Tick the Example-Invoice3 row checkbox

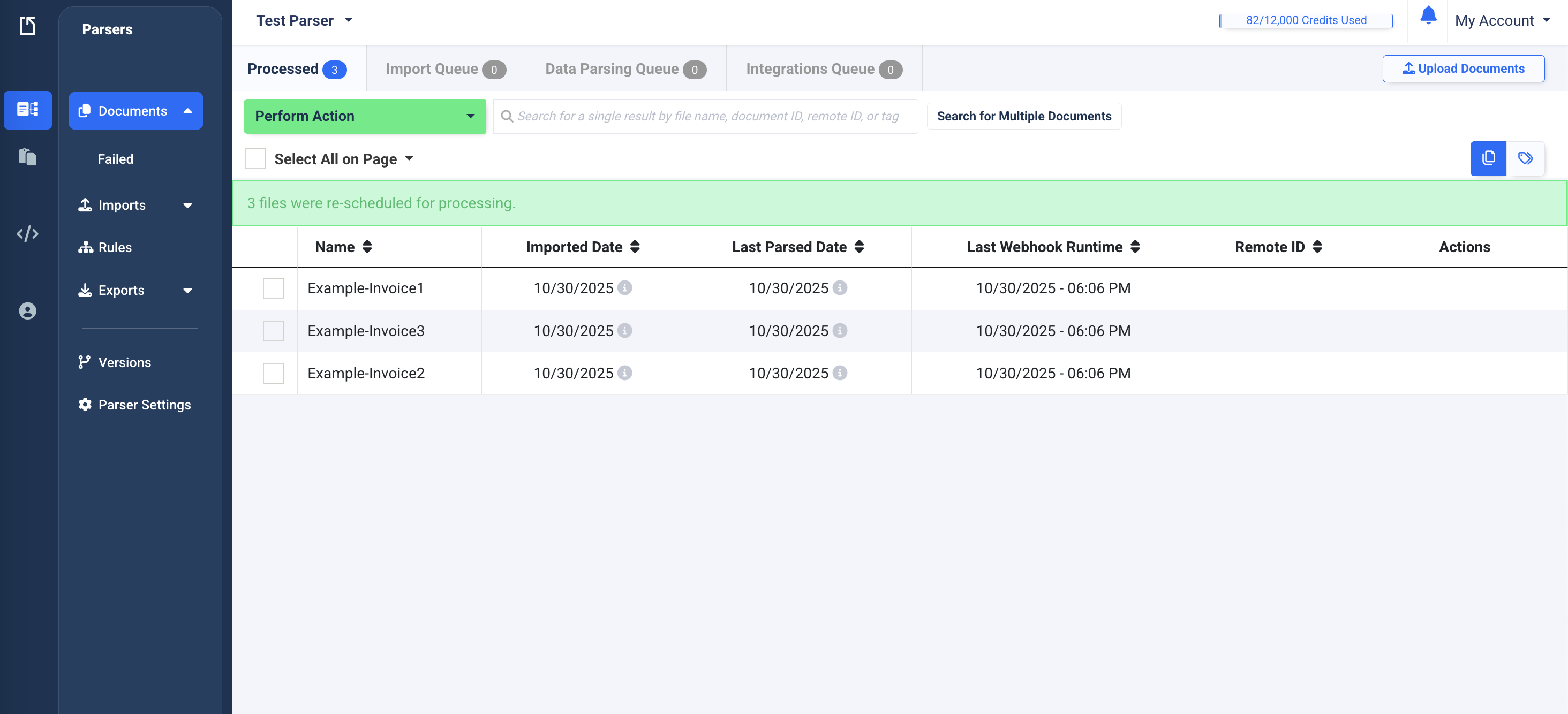tap(273, 331)
